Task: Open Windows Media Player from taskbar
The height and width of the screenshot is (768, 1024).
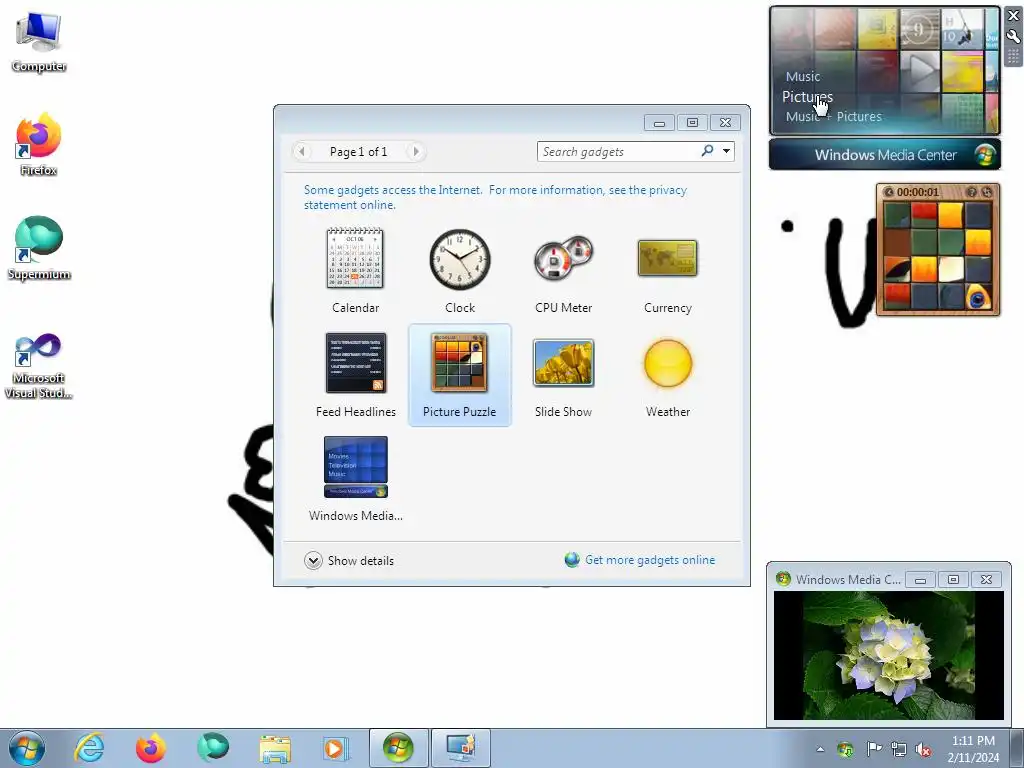Action: click(x=336, y=748)
